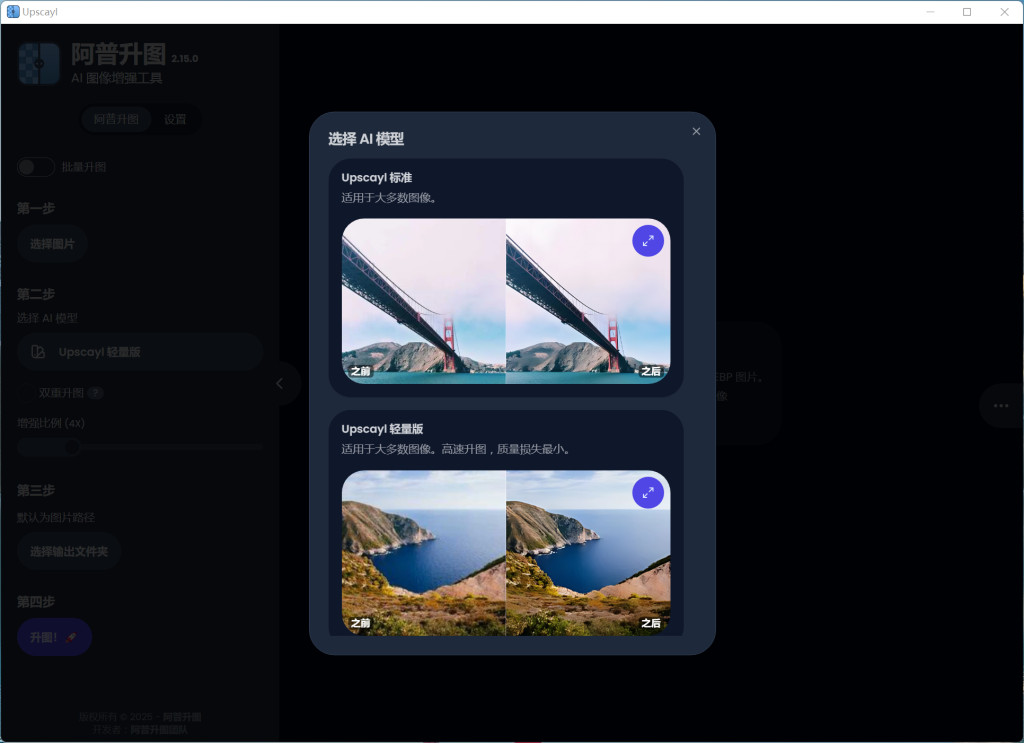Collapse the sidebar using the left chevron
The image size is (1024, 743).
tap(280, 383)
